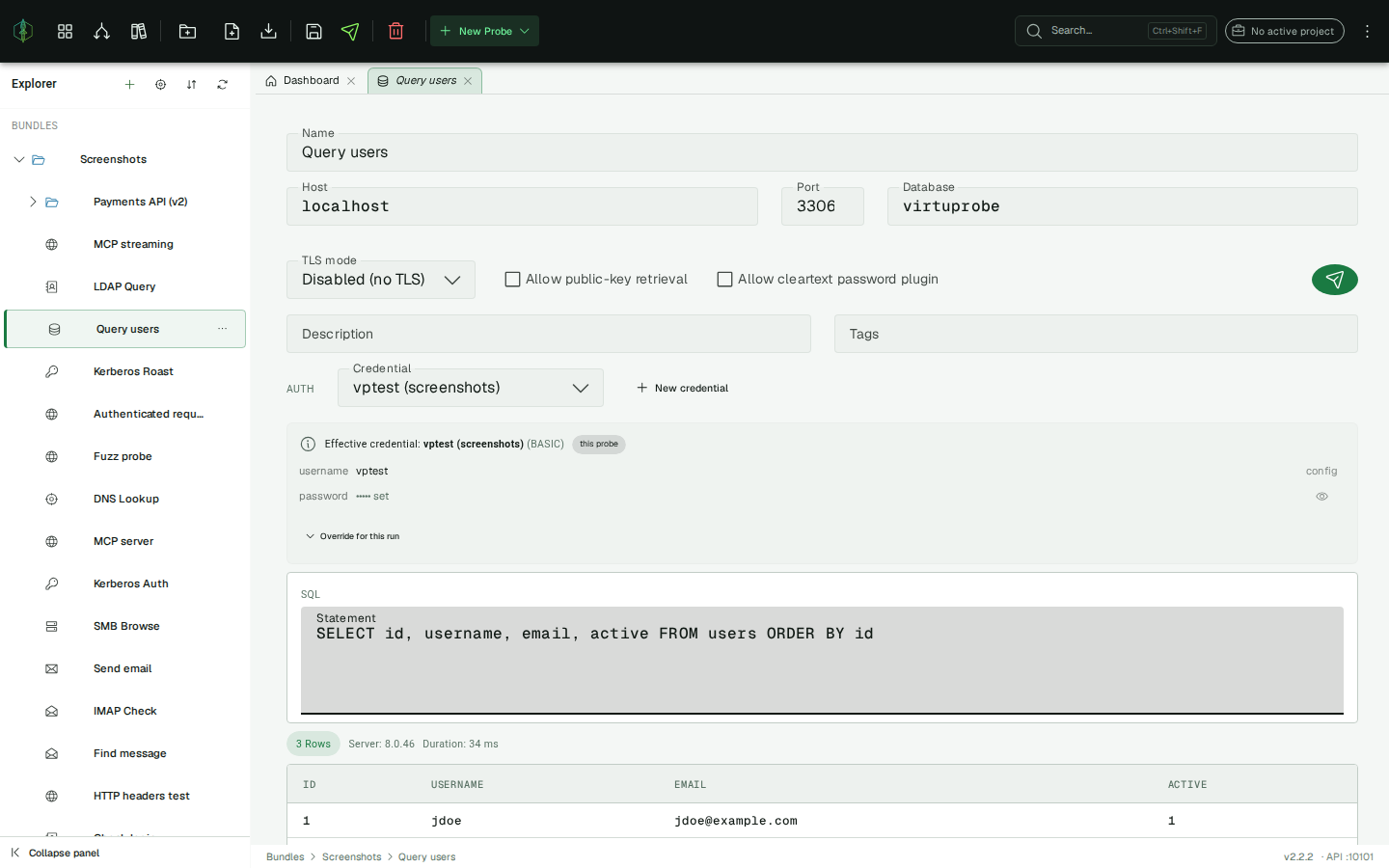This screenshot has width=1389, height=868.
Task: Create a new file via toolbar icon
Action: point(231,31)
